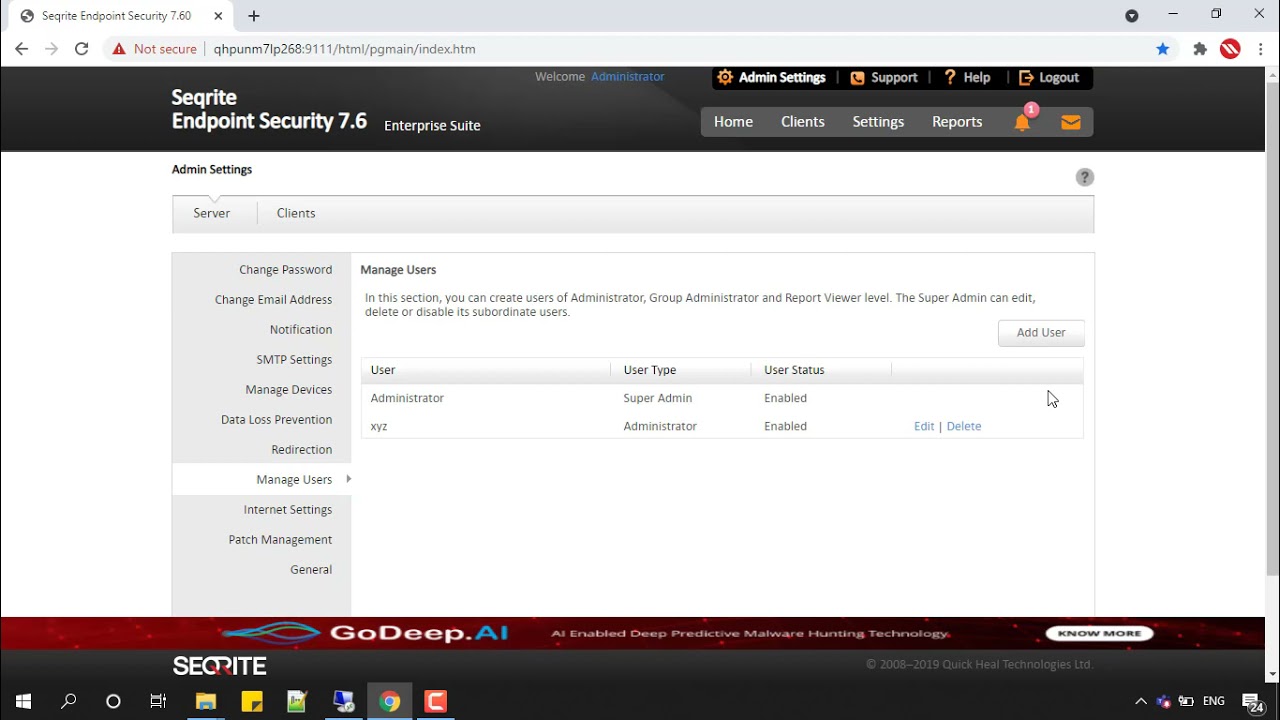Open the red C app on taskbar
Viewport: 1280px width, 720px height.
pyautogui.click(x=436, y=701)
